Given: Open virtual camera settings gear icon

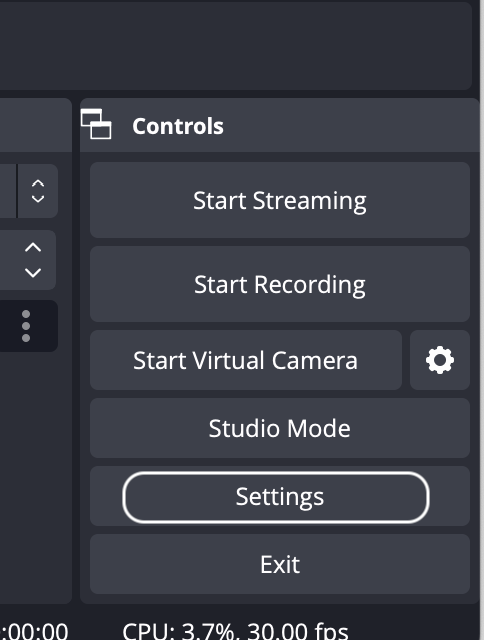Looking at the screenshot, I should 440,360.
